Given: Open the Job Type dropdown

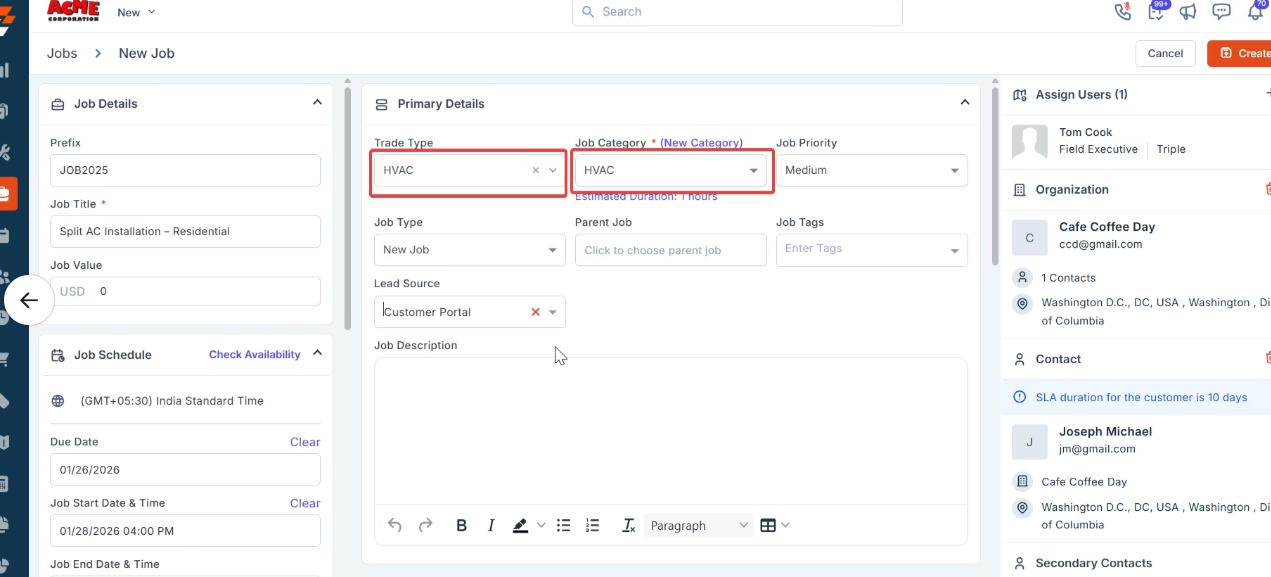Looking at the screenshot, I should tap(469, 250).
